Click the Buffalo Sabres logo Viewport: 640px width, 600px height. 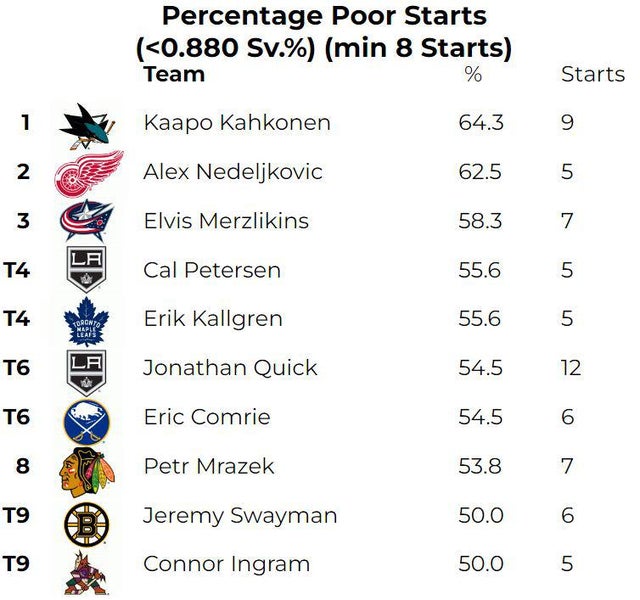tap(88, 417)
